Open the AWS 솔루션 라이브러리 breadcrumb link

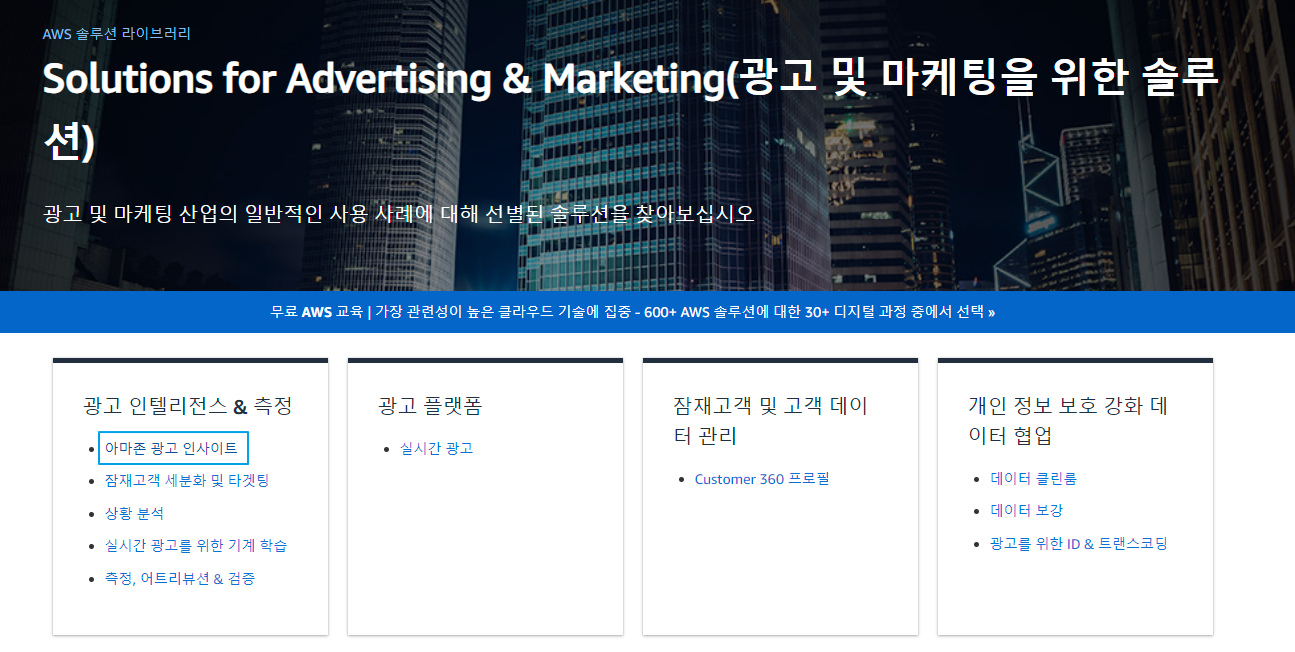(x=117, y=33)
